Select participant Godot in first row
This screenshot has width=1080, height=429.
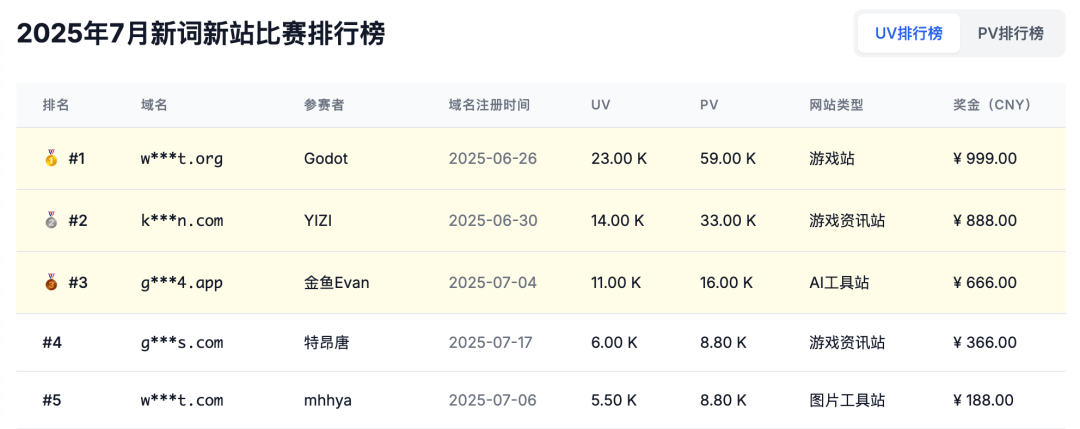click(x=326, y=158)
